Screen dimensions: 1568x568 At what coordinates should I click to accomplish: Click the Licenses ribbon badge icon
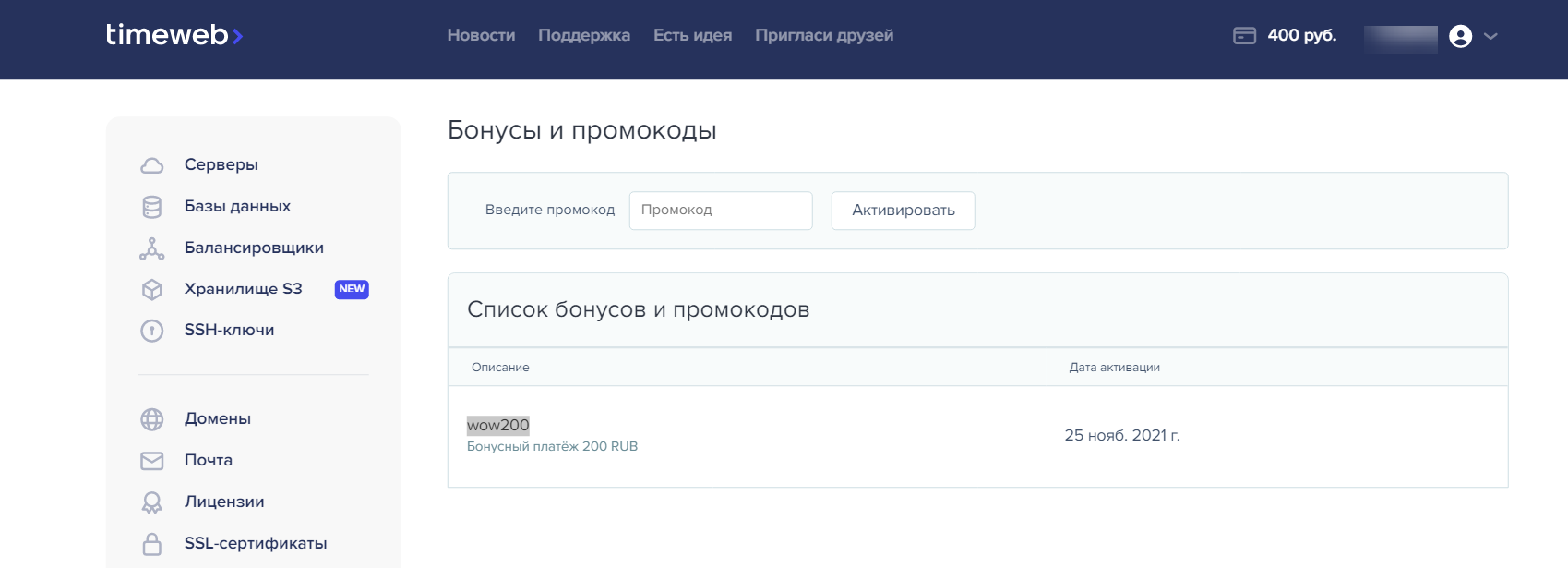click(152, 502)
